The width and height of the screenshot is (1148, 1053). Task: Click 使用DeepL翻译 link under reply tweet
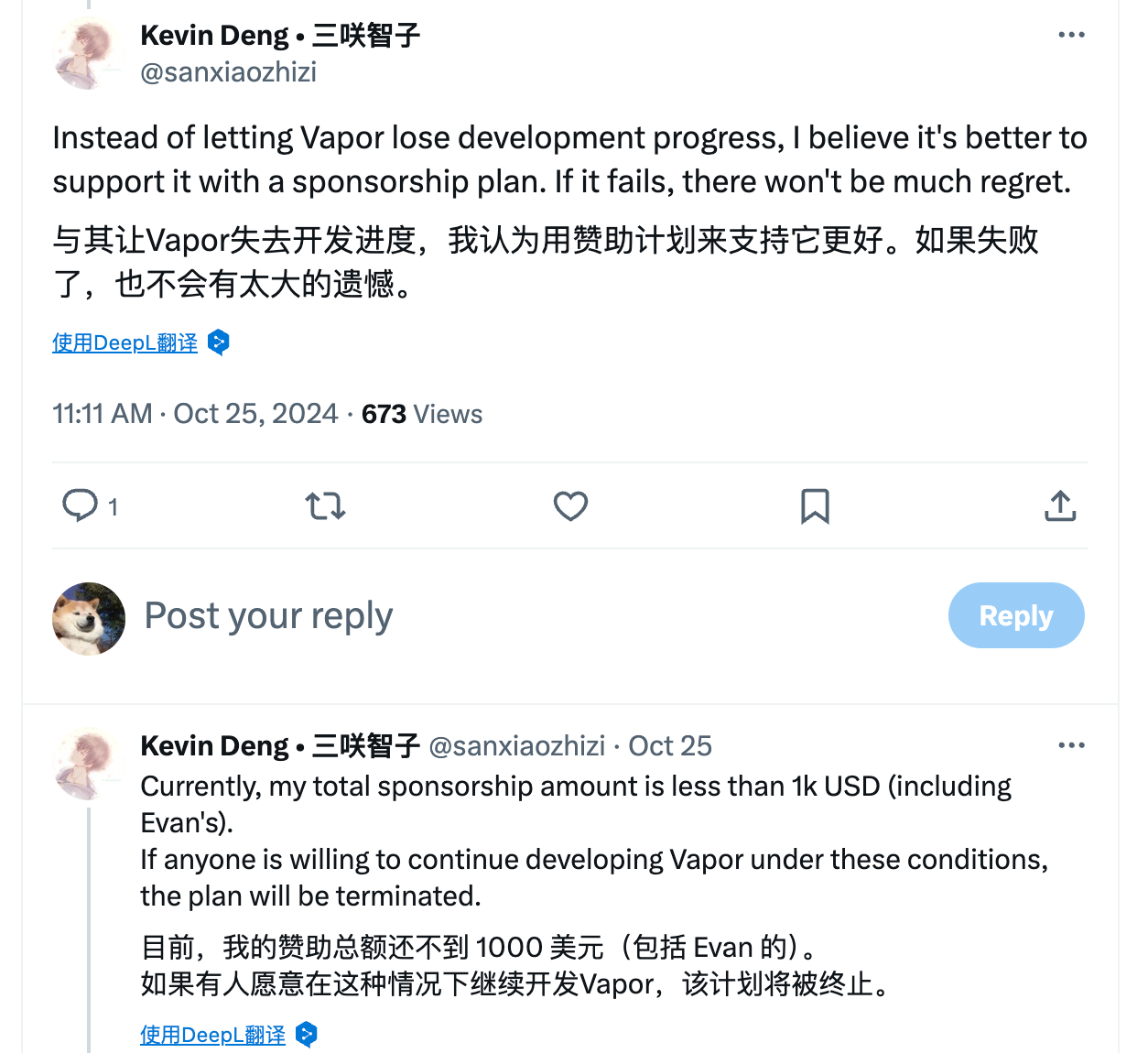213,1035
